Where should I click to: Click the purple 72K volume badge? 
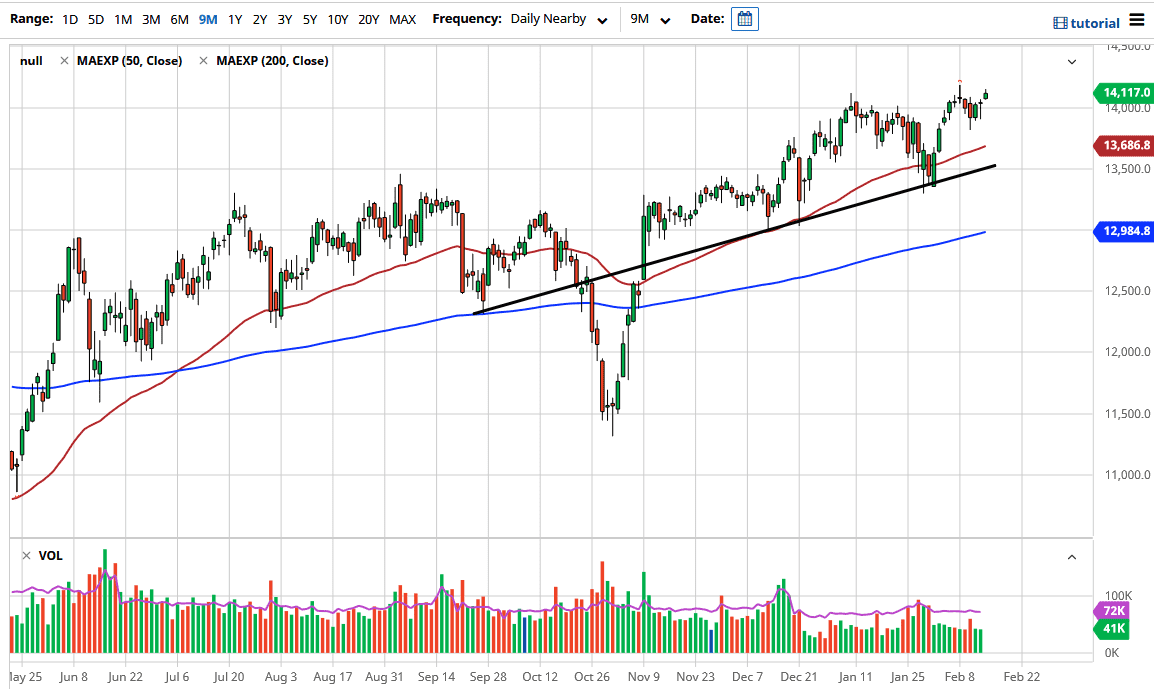(1113, 610)
